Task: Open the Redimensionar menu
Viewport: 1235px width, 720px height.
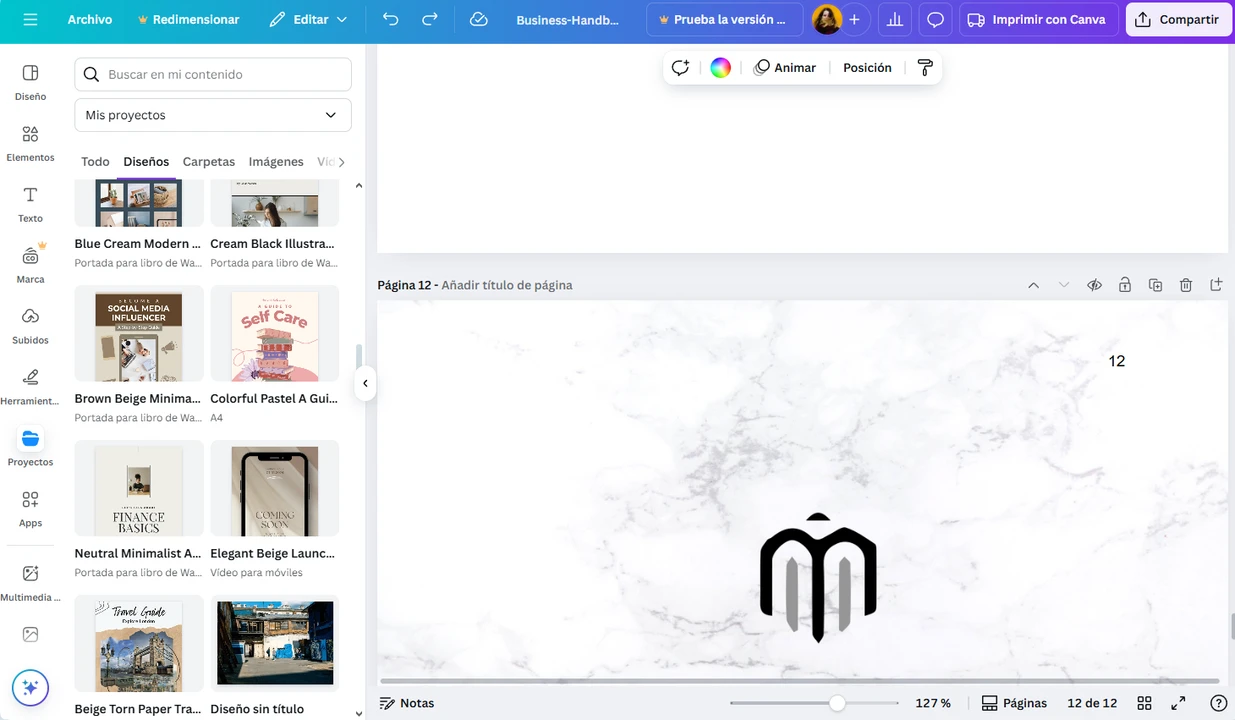Action: coord(188,20)
